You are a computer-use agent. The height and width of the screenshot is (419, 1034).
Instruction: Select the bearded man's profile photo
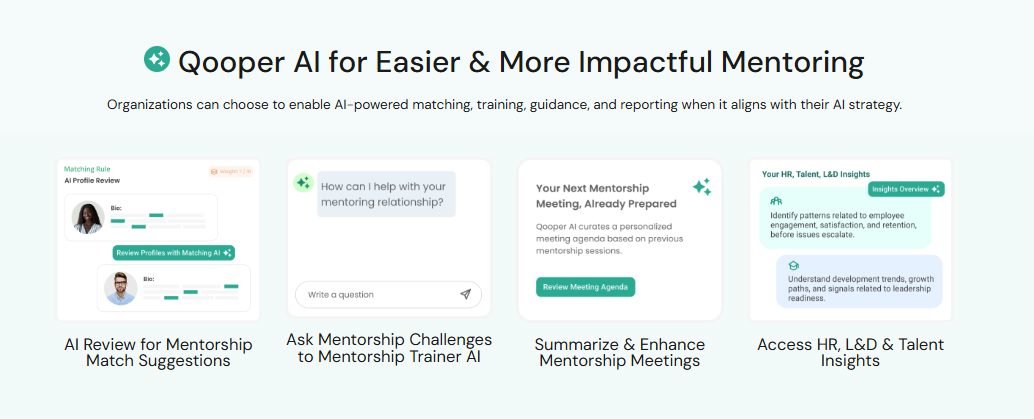(121, 288)
